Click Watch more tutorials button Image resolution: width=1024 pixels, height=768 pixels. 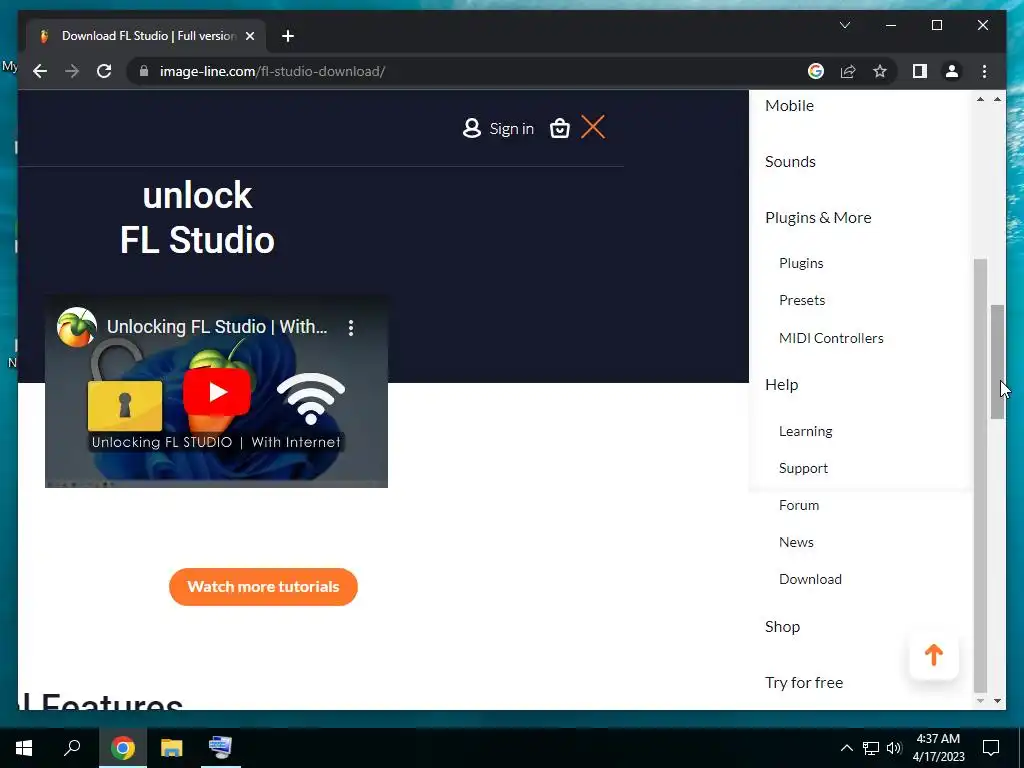click(x=263, y=586)
